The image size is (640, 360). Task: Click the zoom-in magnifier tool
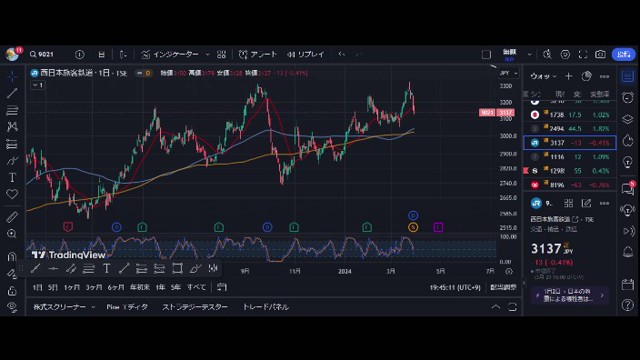(12, 233)
